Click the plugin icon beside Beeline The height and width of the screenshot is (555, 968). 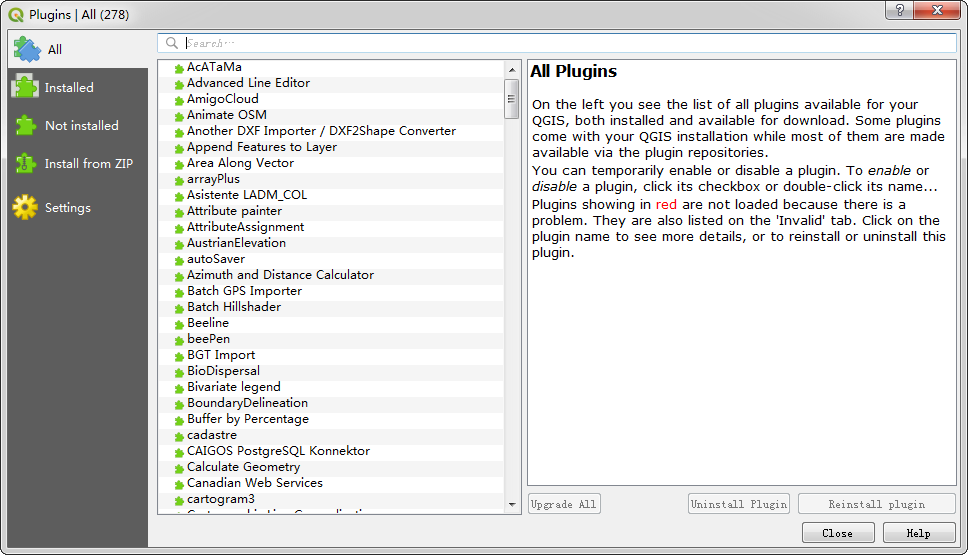(x=179, y=324)
